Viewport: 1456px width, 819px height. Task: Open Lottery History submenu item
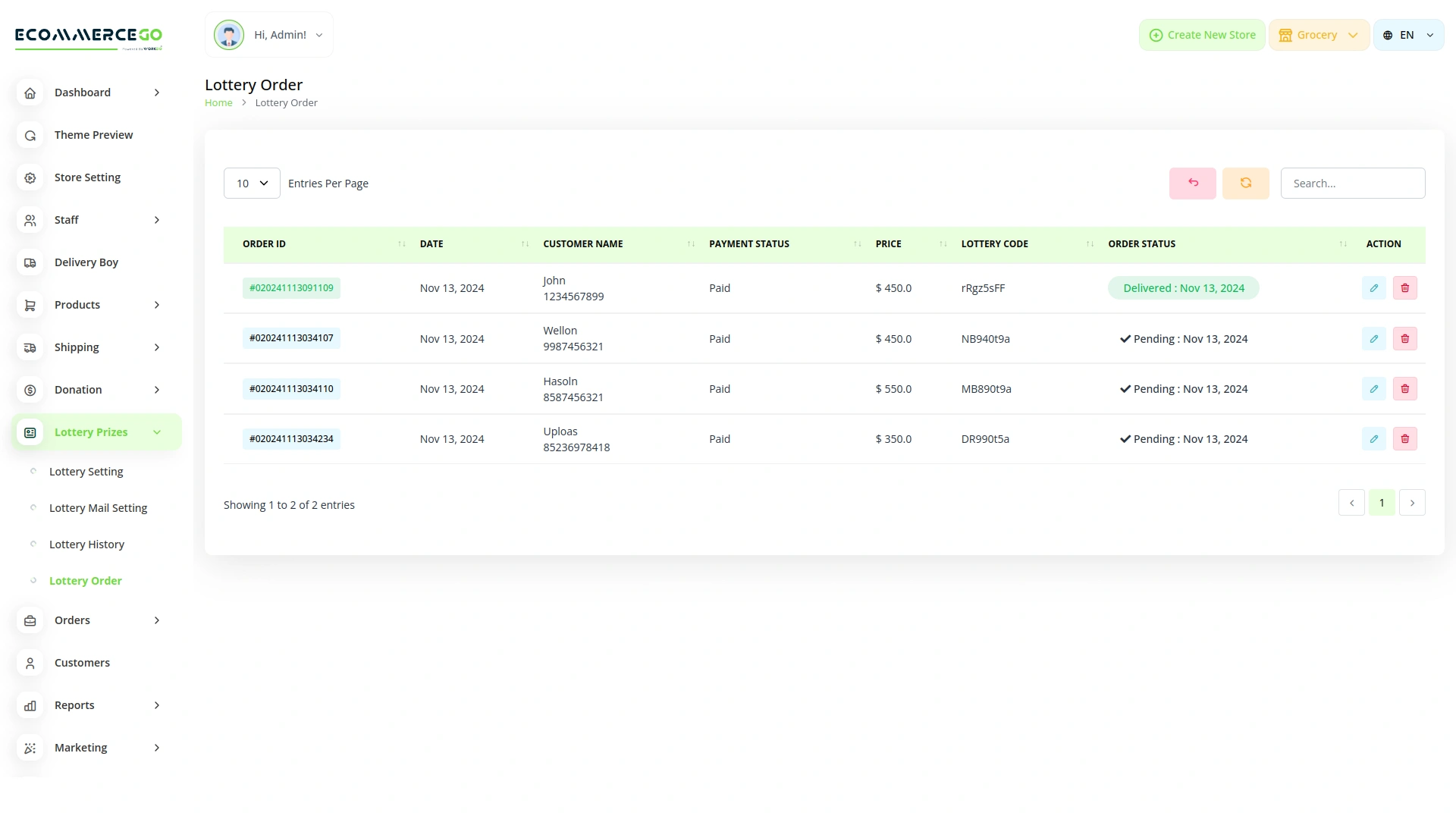pyautogui.click(x=86, y=544)
